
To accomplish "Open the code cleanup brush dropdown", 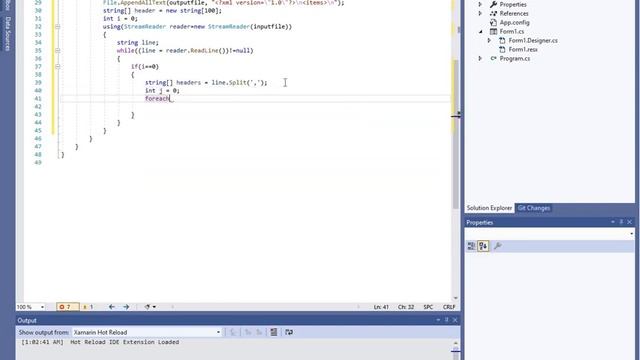I will coord(150,307).
